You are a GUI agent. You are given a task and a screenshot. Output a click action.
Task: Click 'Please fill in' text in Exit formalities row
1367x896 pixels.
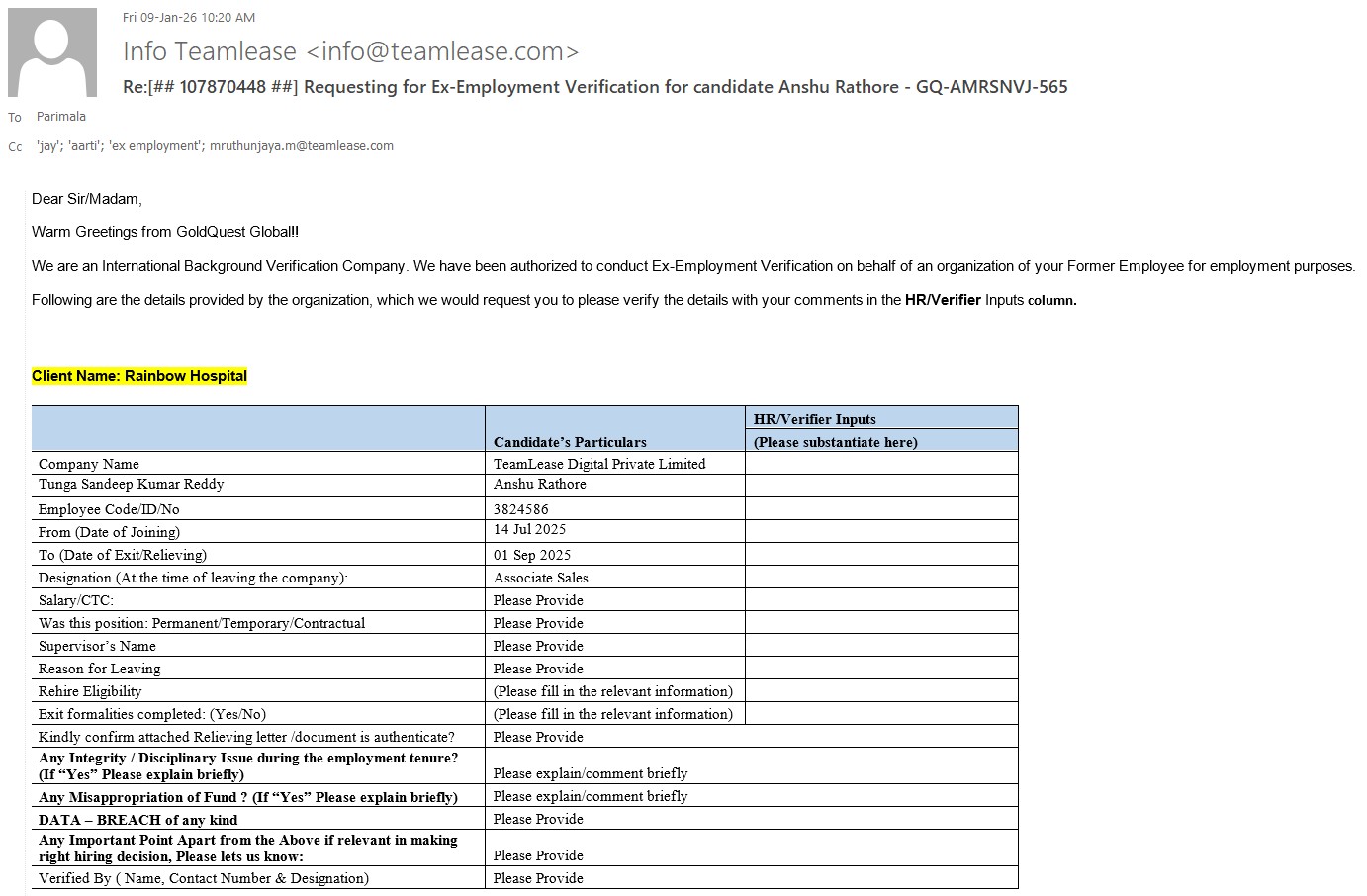(x=613, y=714)
